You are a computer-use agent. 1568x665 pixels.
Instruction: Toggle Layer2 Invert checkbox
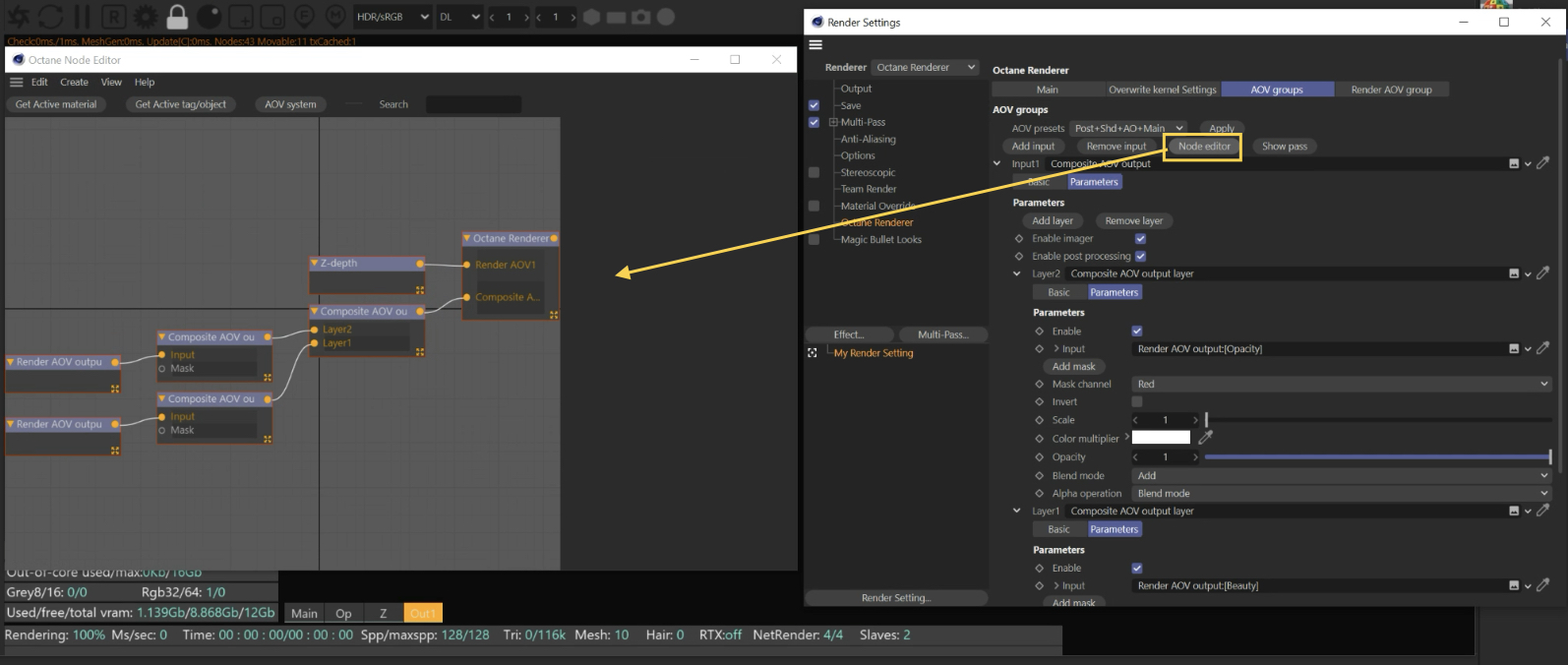pyautogui.click(x=1137, y=402)
